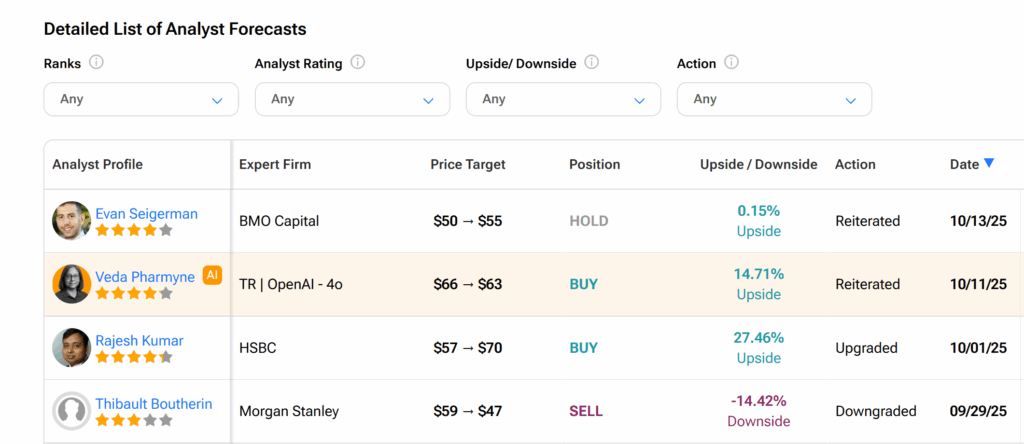This screenshot has width=1024, height=444.
Task: Click Evan Seigerman's profile photo
Action: [x=71, y=221]
